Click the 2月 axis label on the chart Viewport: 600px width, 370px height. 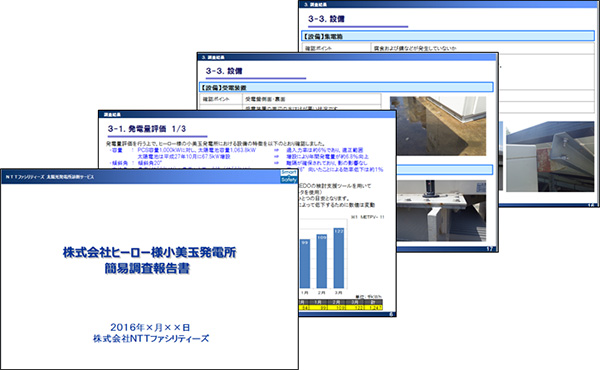click(322, 293)
